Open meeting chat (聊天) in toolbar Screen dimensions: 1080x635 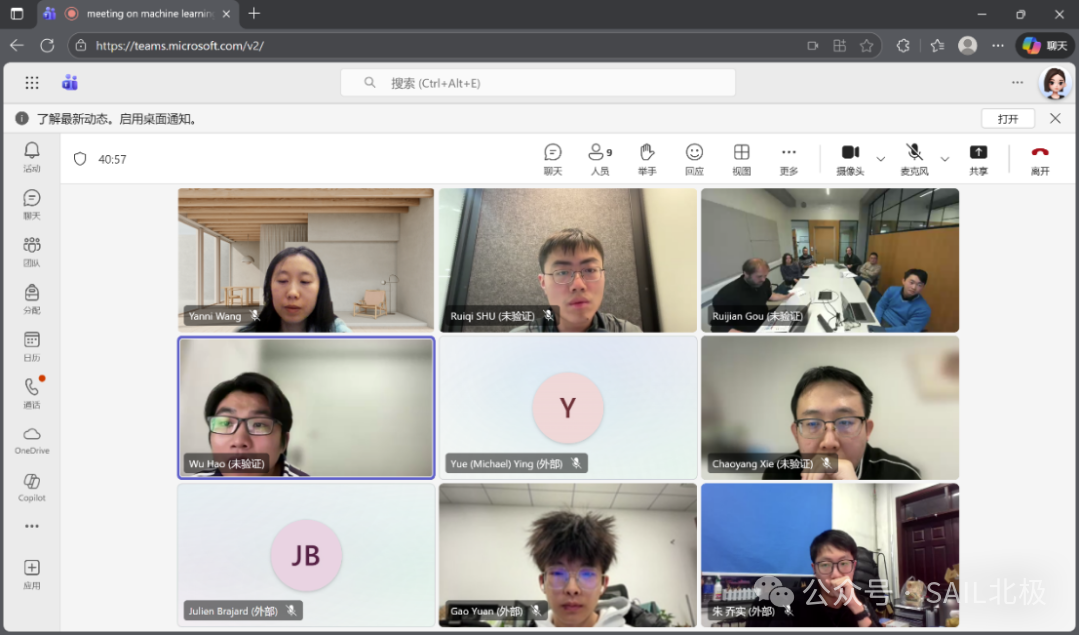coord(552,159)
